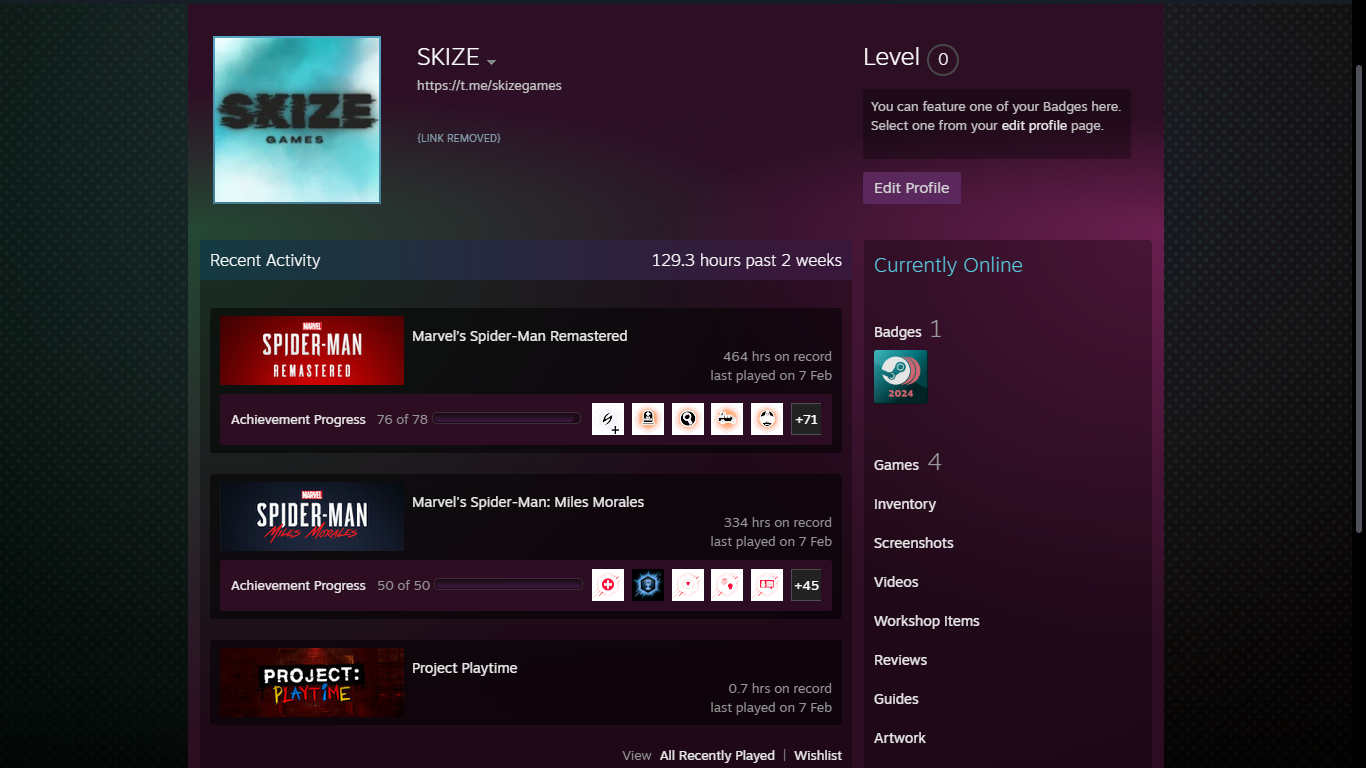
Task: Open Videos from profile sidebar
Action: pos(896,582)
